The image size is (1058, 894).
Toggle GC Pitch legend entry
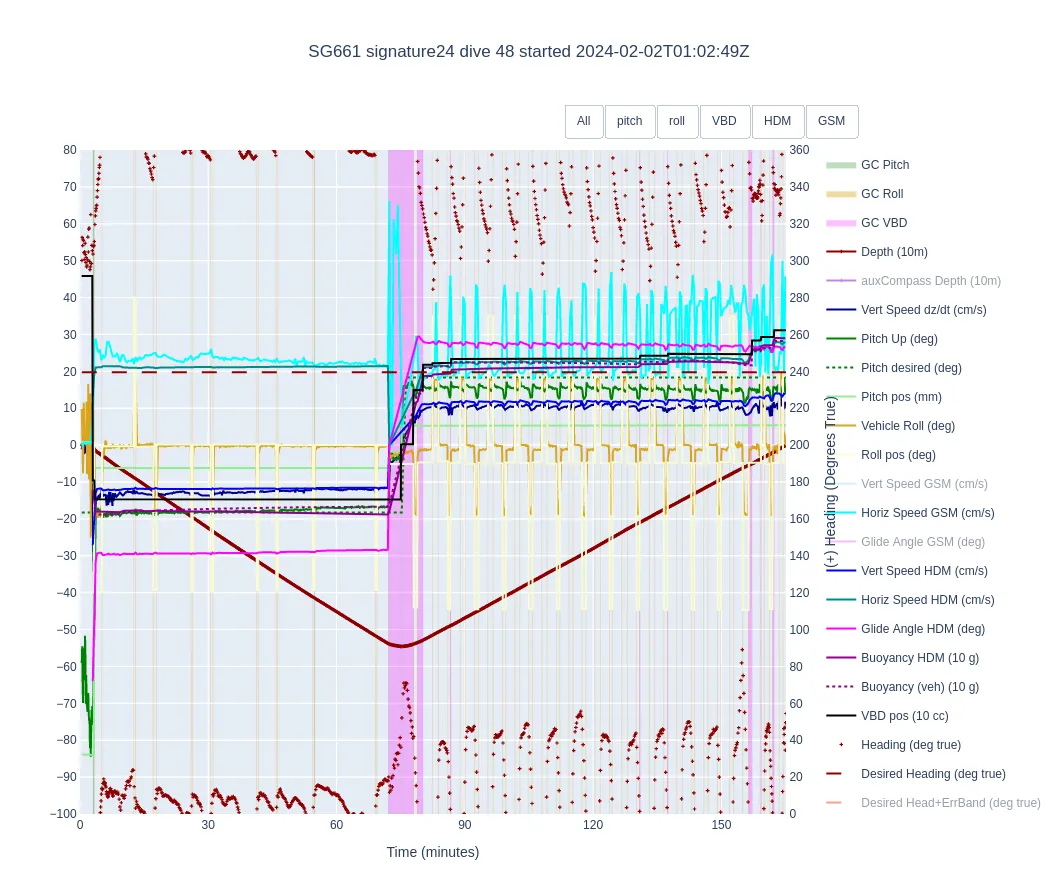(884, 165)
